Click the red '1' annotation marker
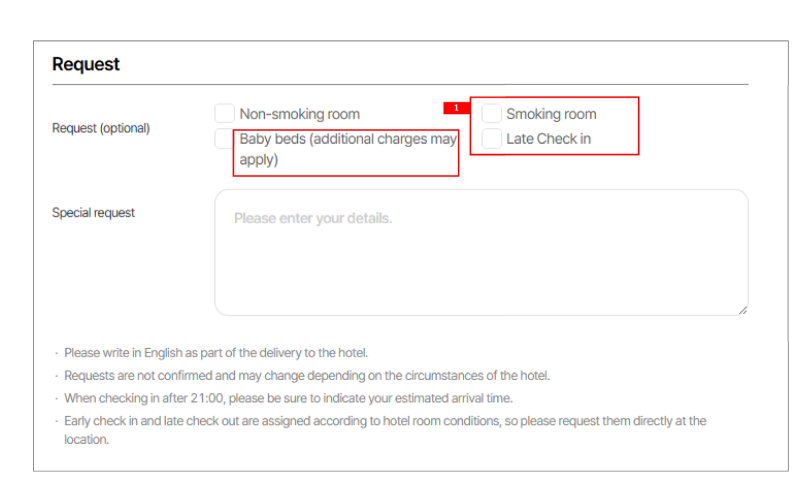The height and width of the screenshot is (492, 797). click(x=456, y=108)
